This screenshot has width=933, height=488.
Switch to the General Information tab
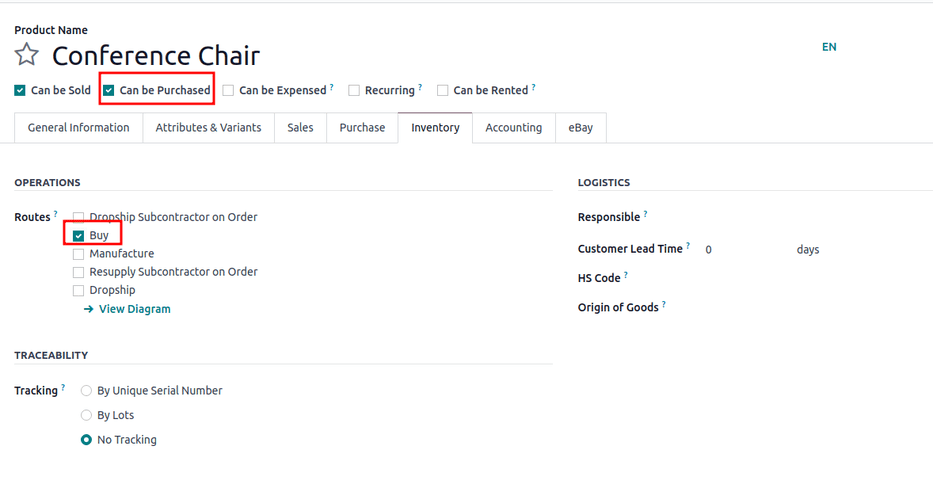pos(78,128)
